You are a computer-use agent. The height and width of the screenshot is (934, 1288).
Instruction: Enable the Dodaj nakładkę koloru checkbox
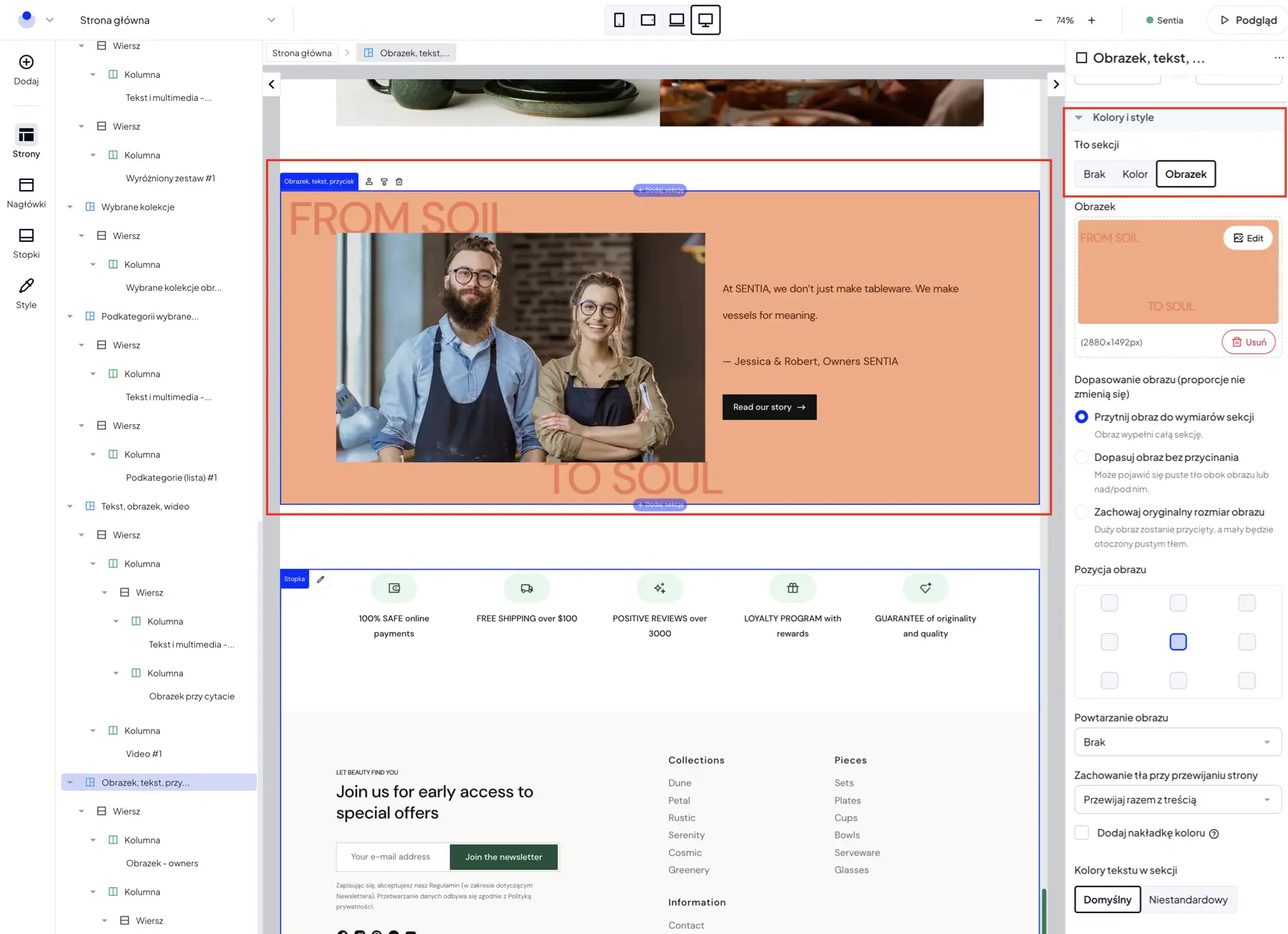(1081, 833)
